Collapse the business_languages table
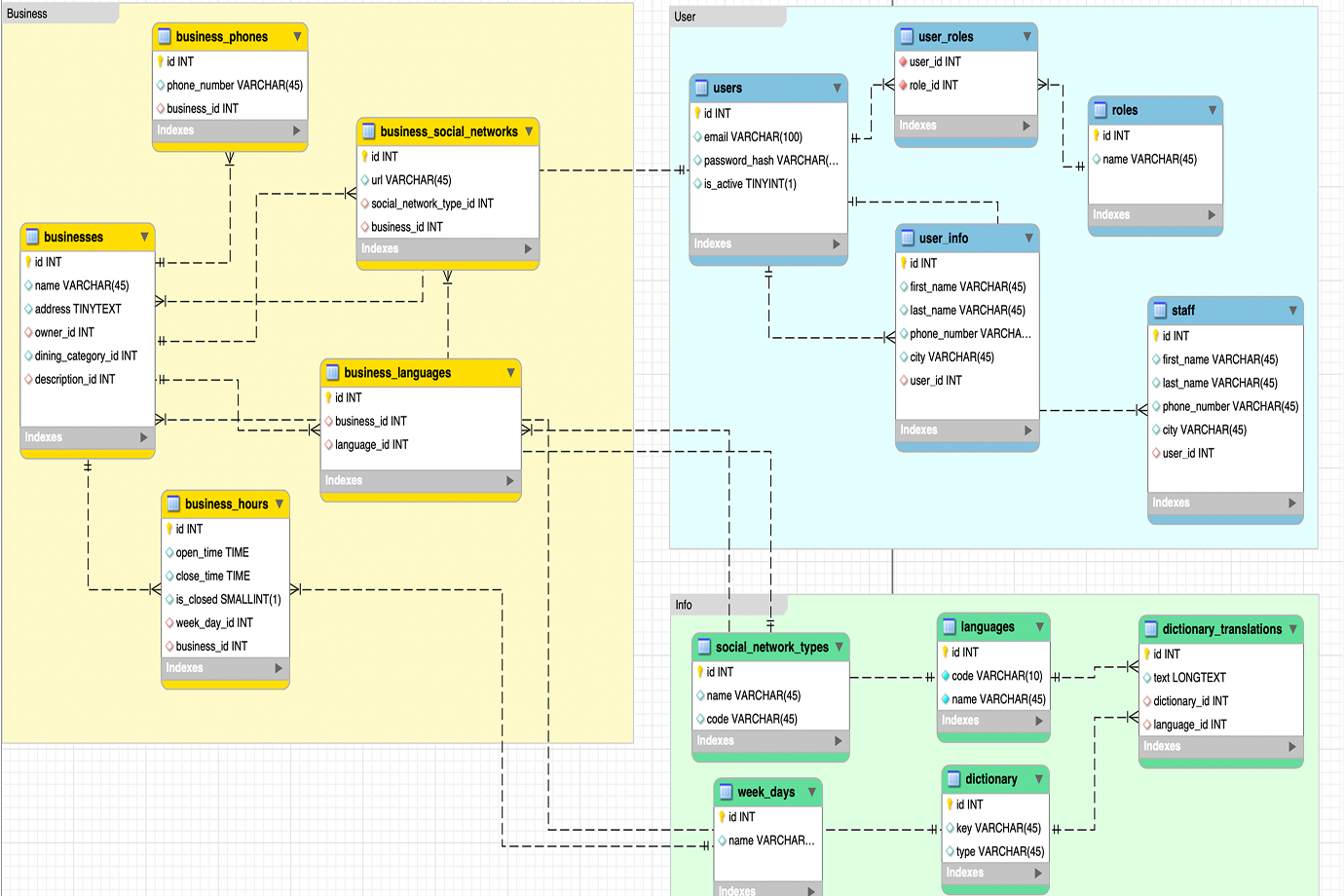Viewport: 1344px width, 896px height. tap(510, 372)
